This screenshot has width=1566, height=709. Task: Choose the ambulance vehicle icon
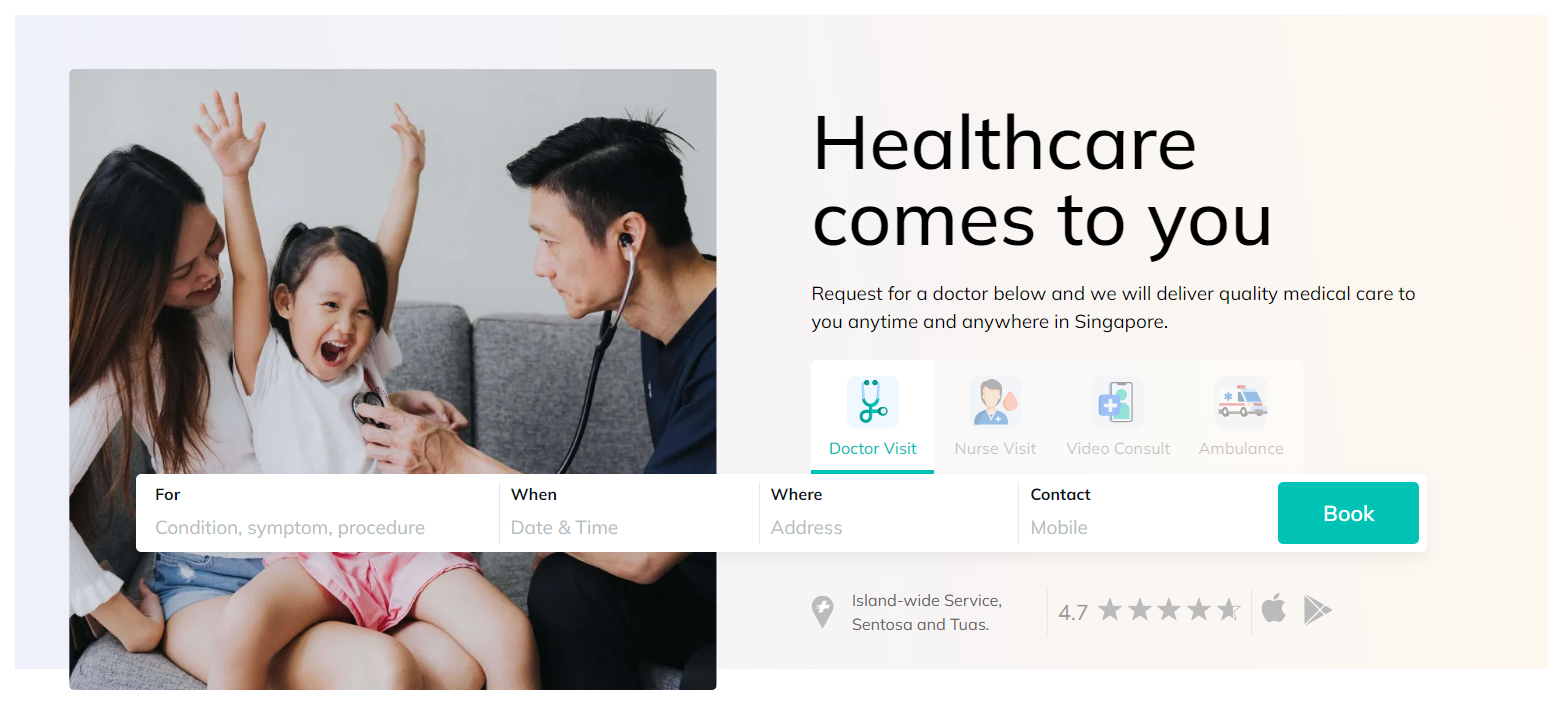(1241, 402)
